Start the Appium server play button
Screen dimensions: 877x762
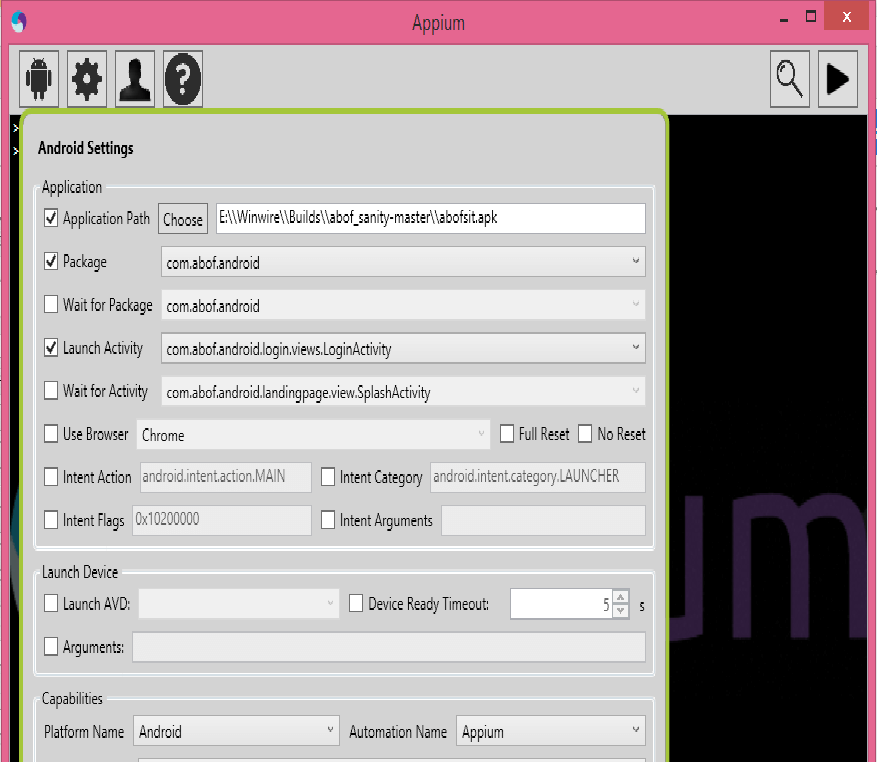coord(838,79)
